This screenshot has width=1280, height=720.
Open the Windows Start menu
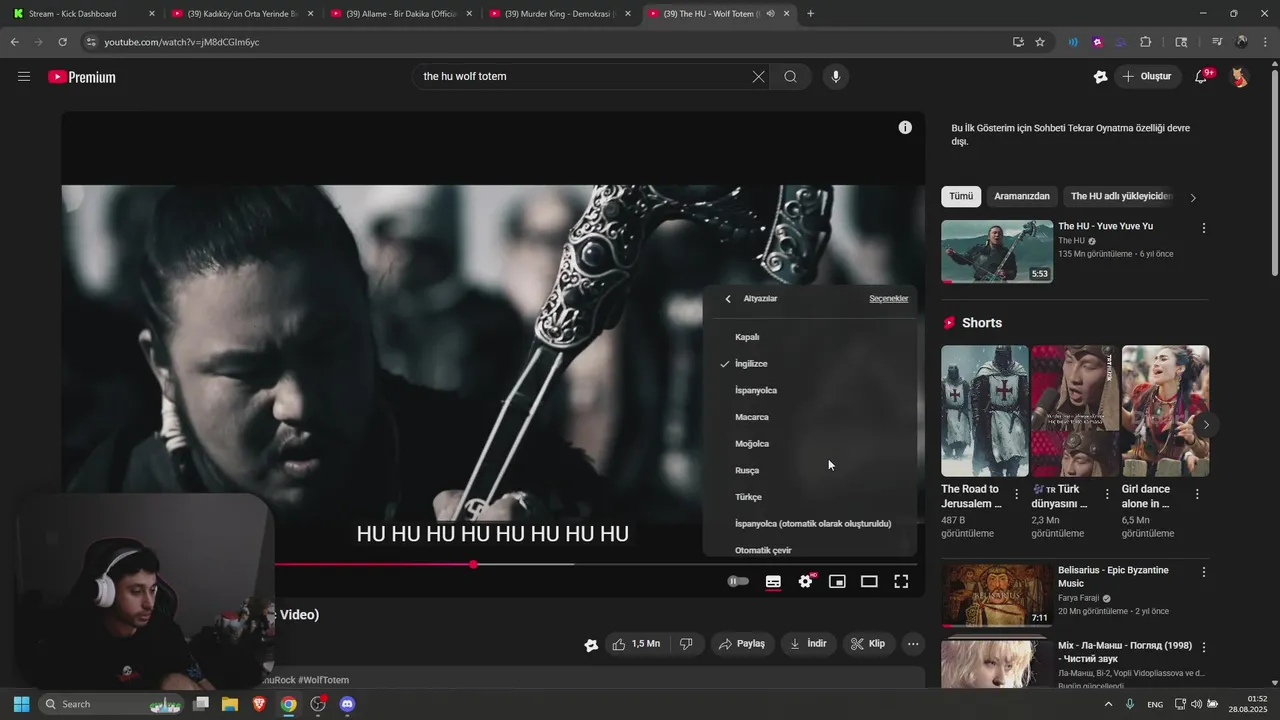pos(21,704)
